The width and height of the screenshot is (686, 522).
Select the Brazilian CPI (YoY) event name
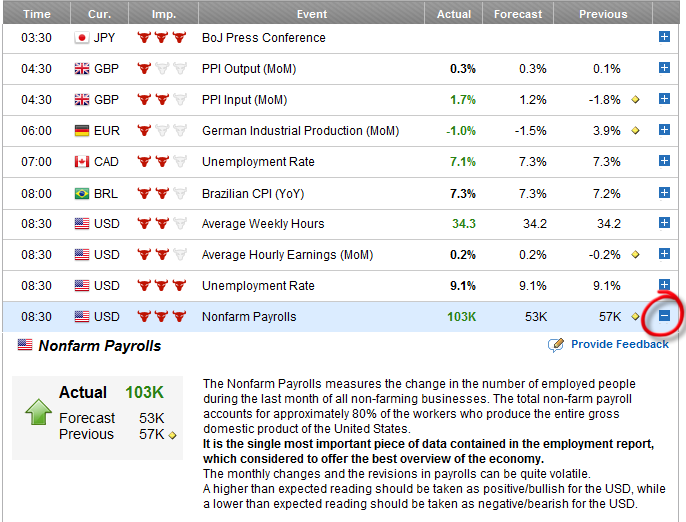[x=253, y=194]
